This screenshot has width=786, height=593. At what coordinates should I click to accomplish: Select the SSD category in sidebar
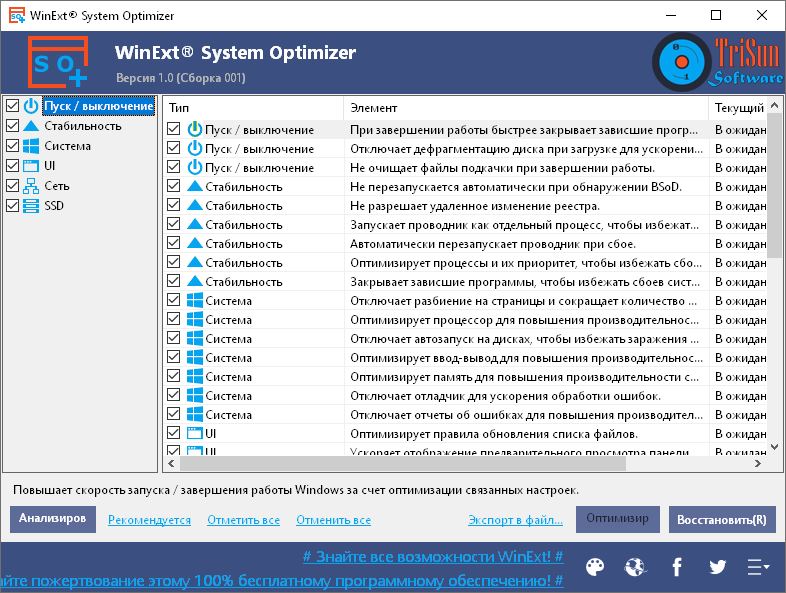point(54,206)
